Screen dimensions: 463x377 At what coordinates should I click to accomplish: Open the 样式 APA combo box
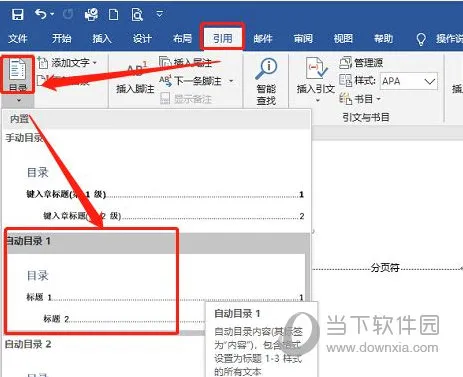point(409,81)
